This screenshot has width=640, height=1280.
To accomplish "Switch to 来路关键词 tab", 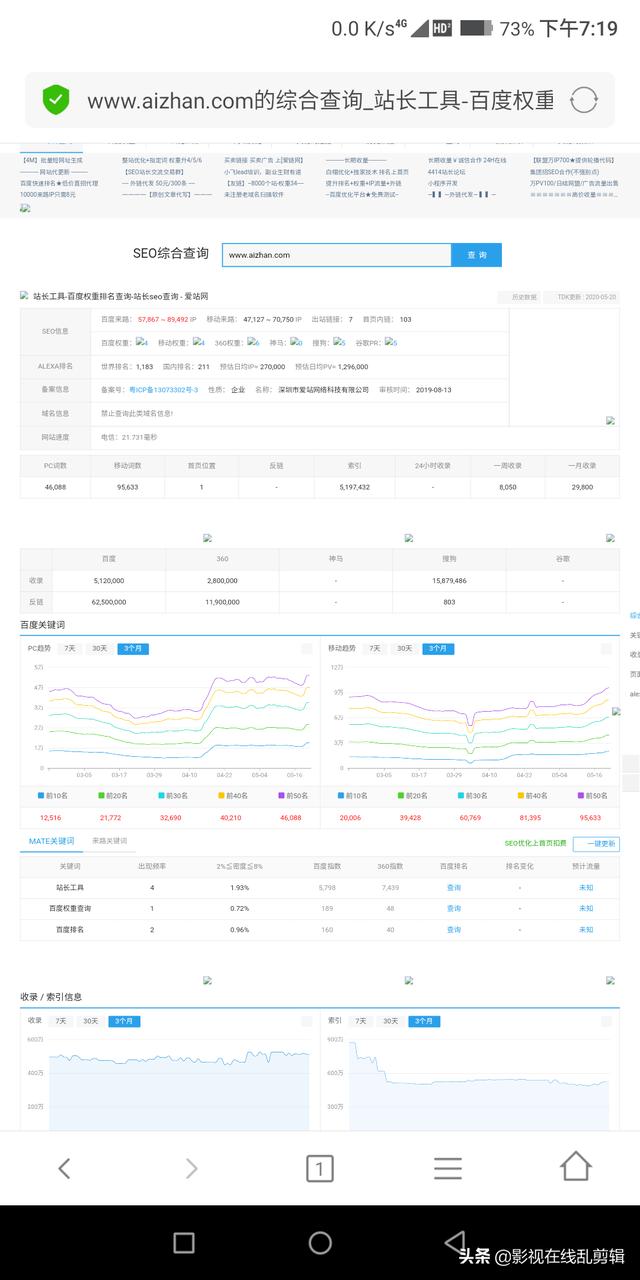I will 110,841.
